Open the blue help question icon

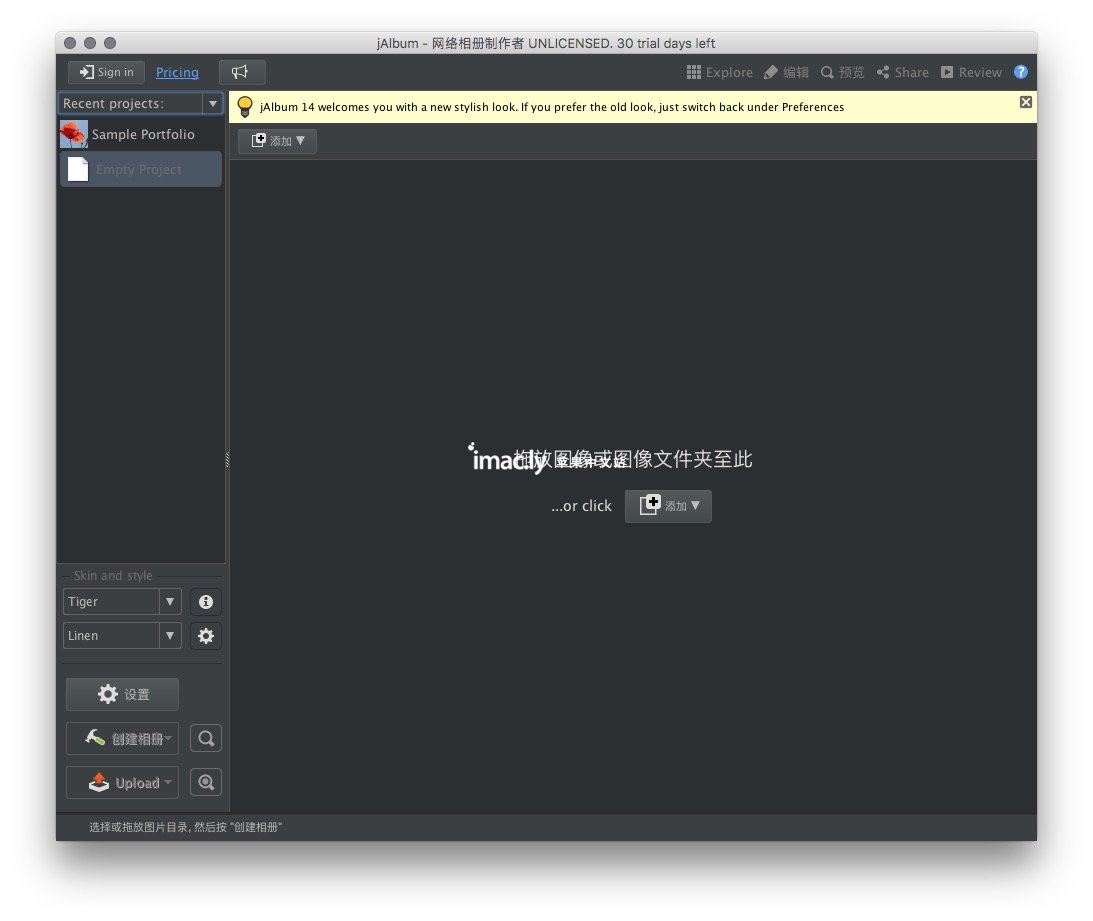point(1021,72)
